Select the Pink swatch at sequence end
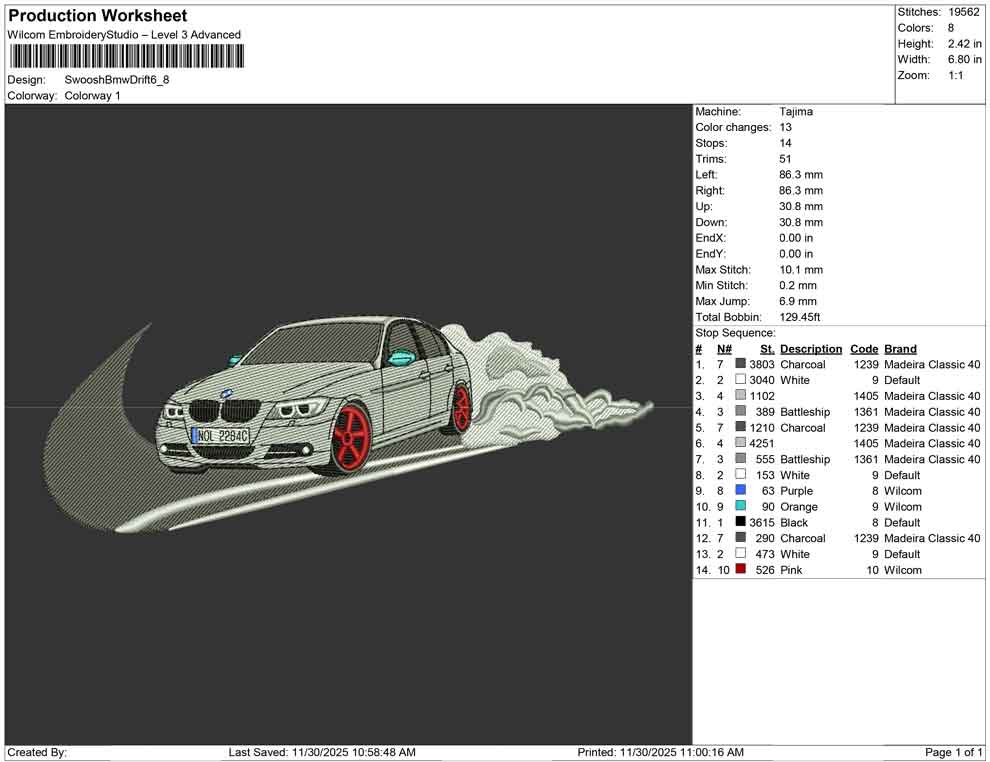The height and width of the screenshot is (762, 990). [740, 570]
